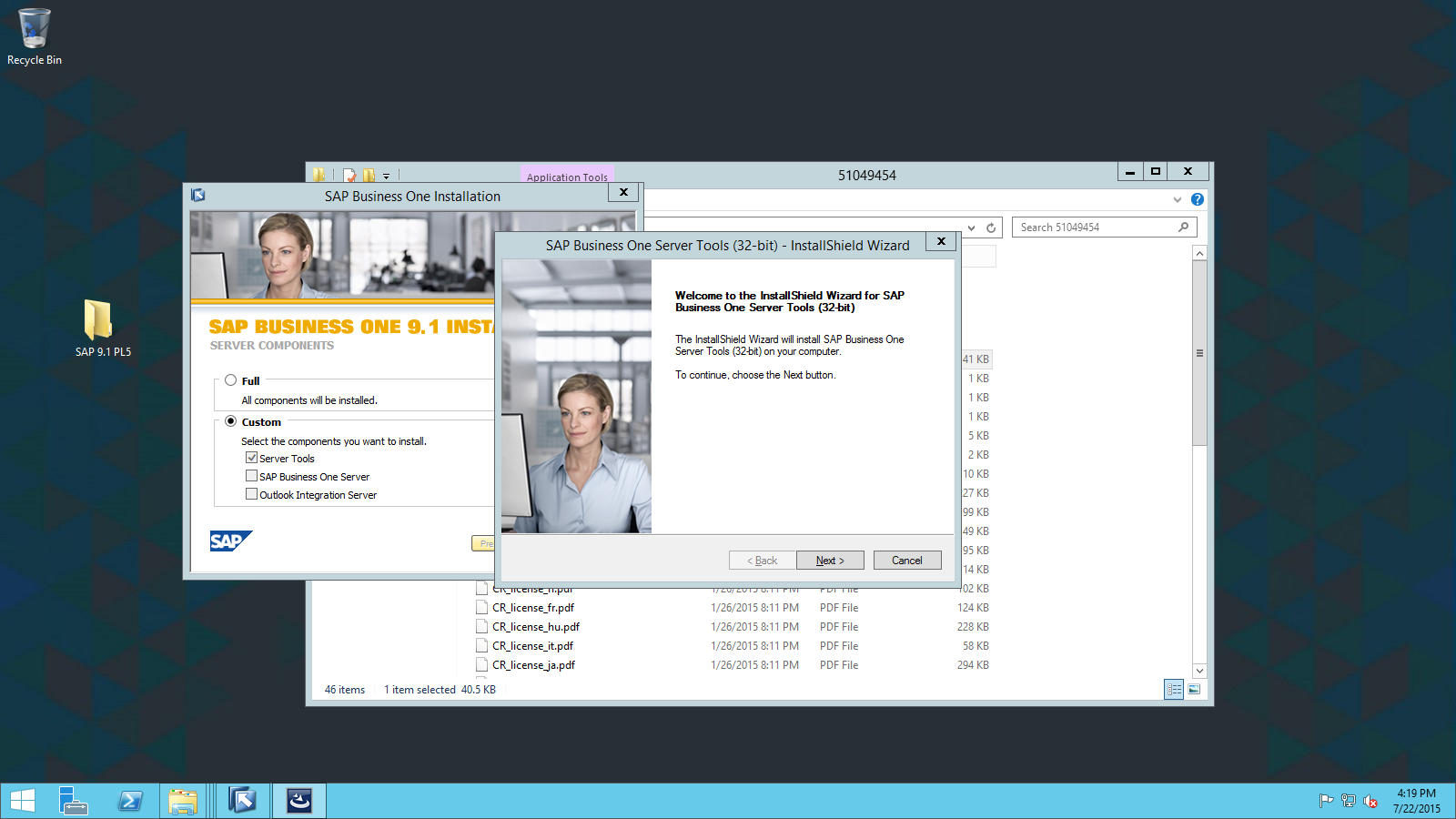
Task: Close the SAP Business One Installation window
Action: [623, 192]
